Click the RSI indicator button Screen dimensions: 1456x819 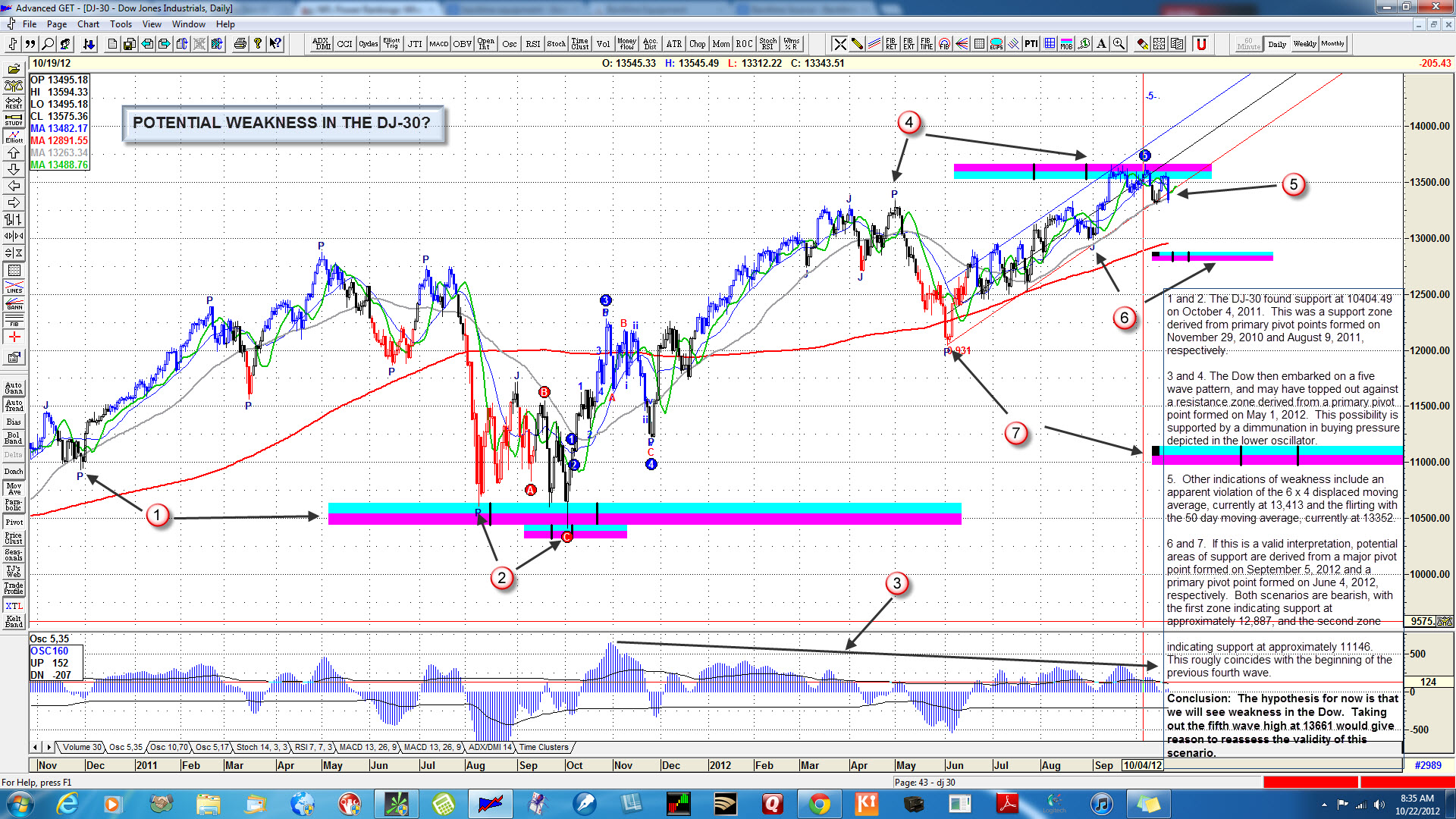tap(533, 44)
